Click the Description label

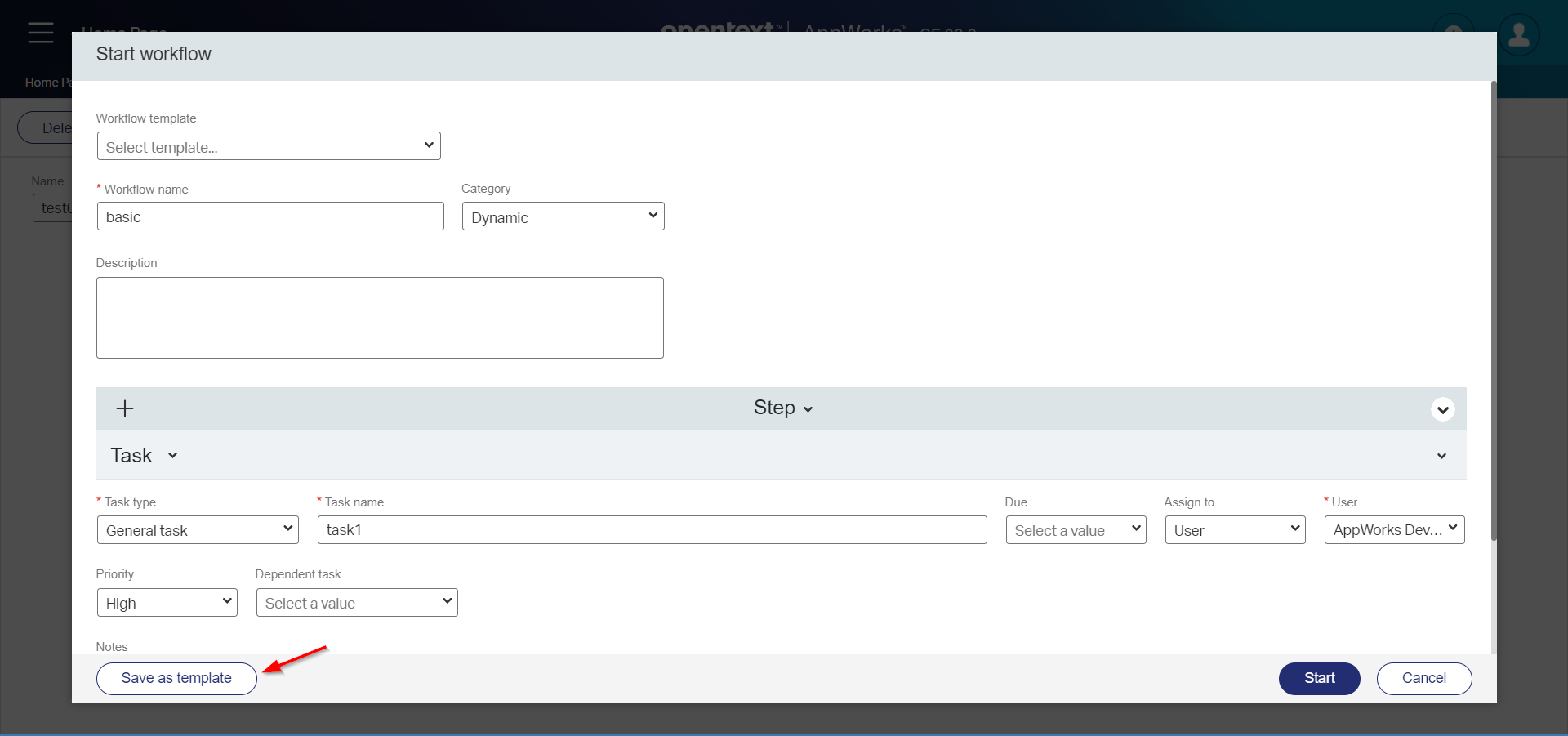pos(127,263)
